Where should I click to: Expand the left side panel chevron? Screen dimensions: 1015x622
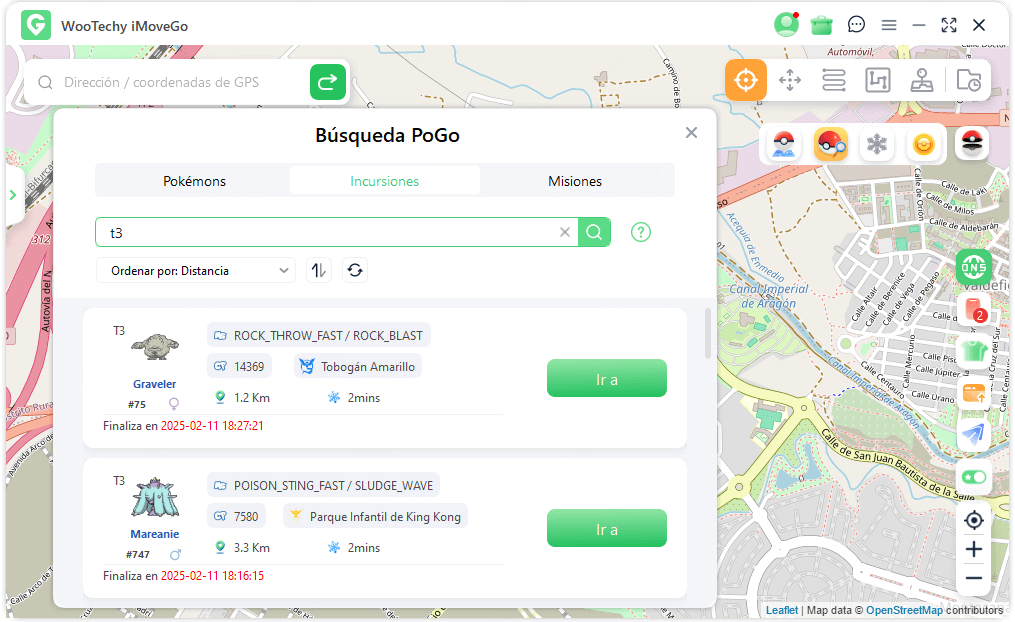[x=12, y=196]
